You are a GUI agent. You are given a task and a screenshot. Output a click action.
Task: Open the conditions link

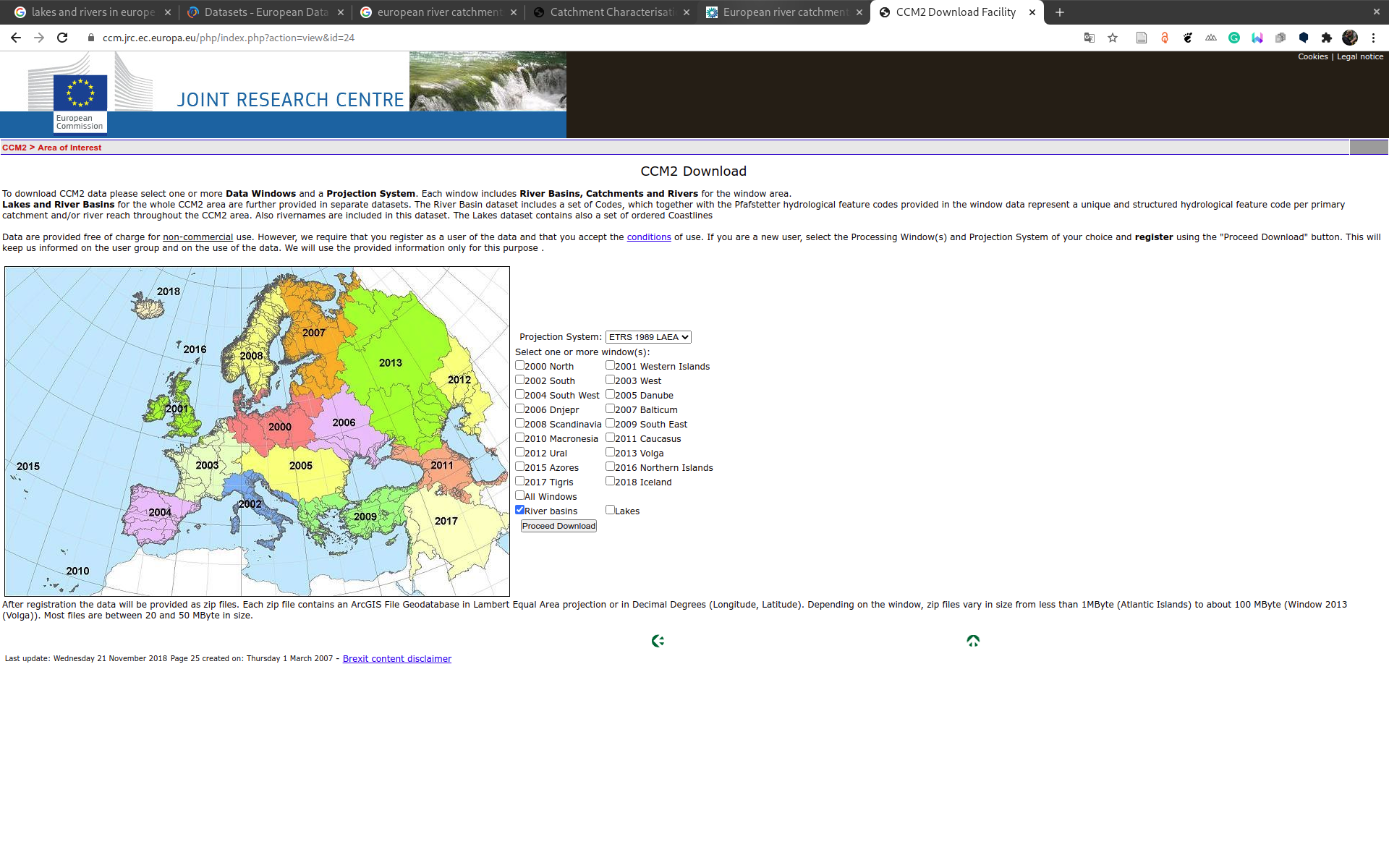coord(648,237)
